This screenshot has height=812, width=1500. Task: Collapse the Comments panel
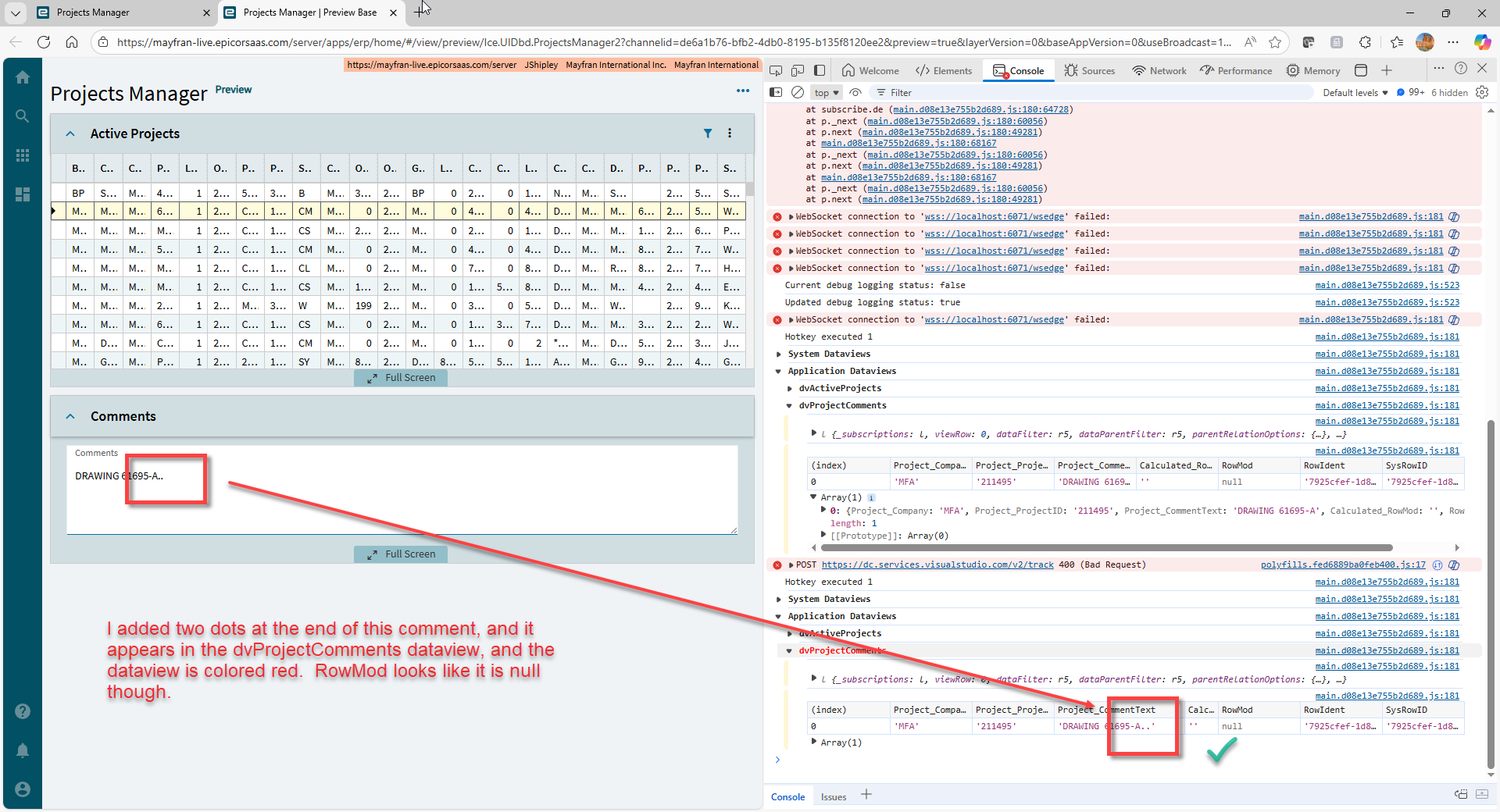pyautogui.click(x=70, y=416)
